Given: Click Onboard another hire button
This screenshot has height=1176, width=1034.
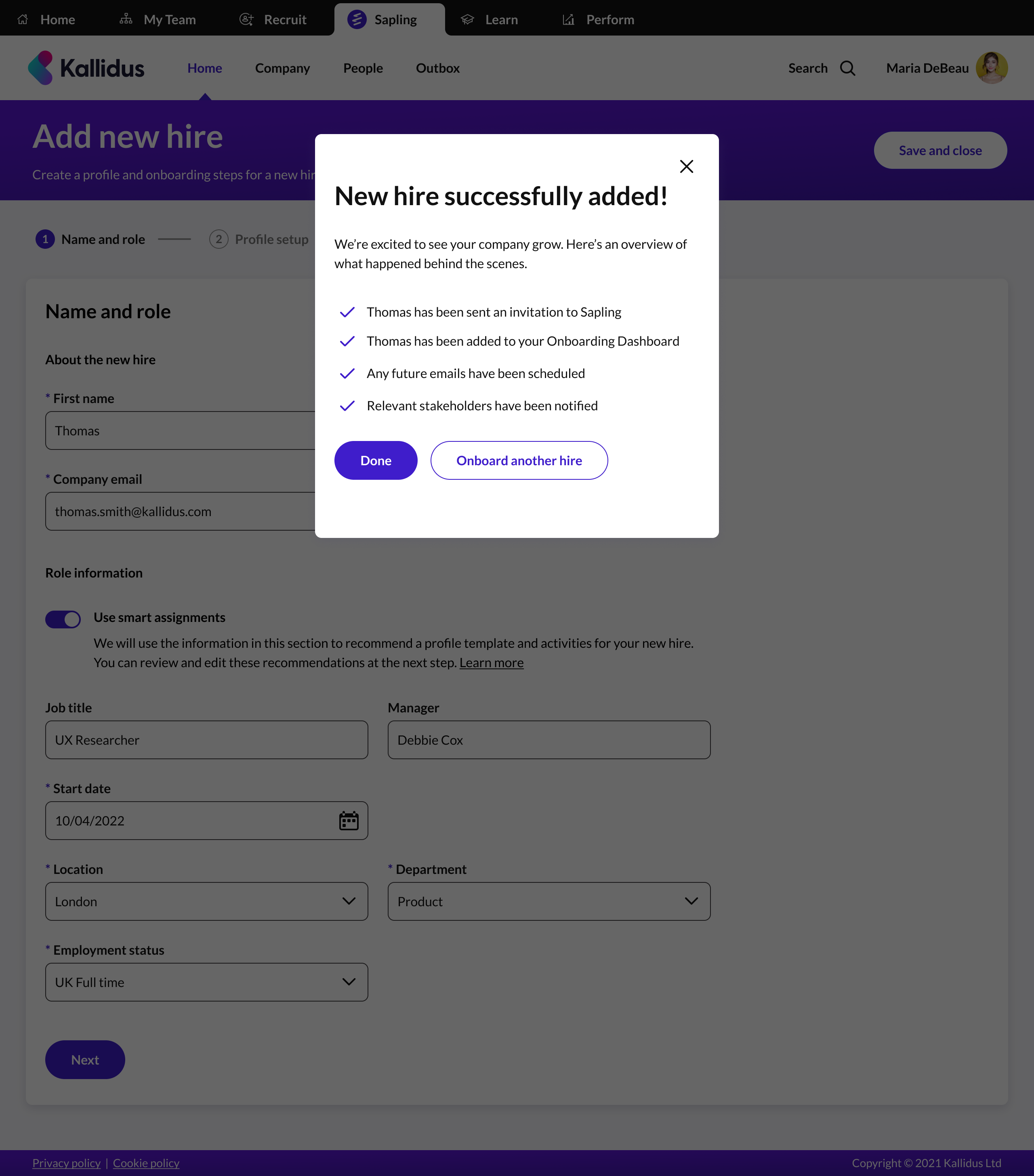Looking at the screenshot, I should pyautogui.click(x=519, y=460).
